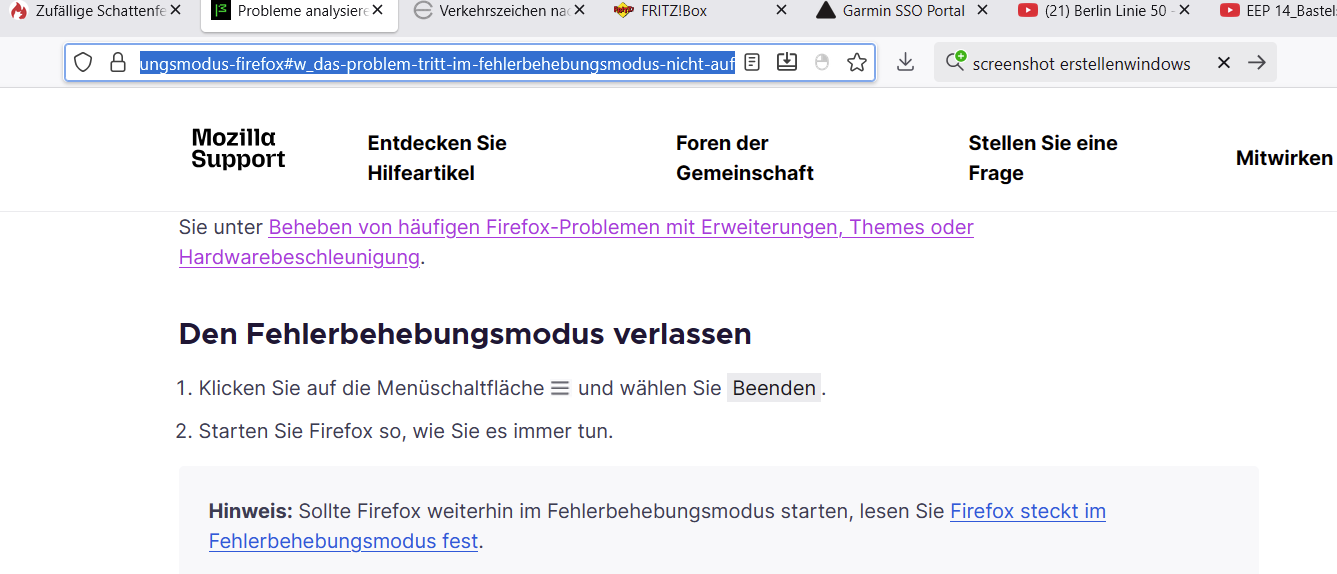Close the Garmin SSO Portal tab
The height and width of the screenshot is (574, 1337).
982,10
